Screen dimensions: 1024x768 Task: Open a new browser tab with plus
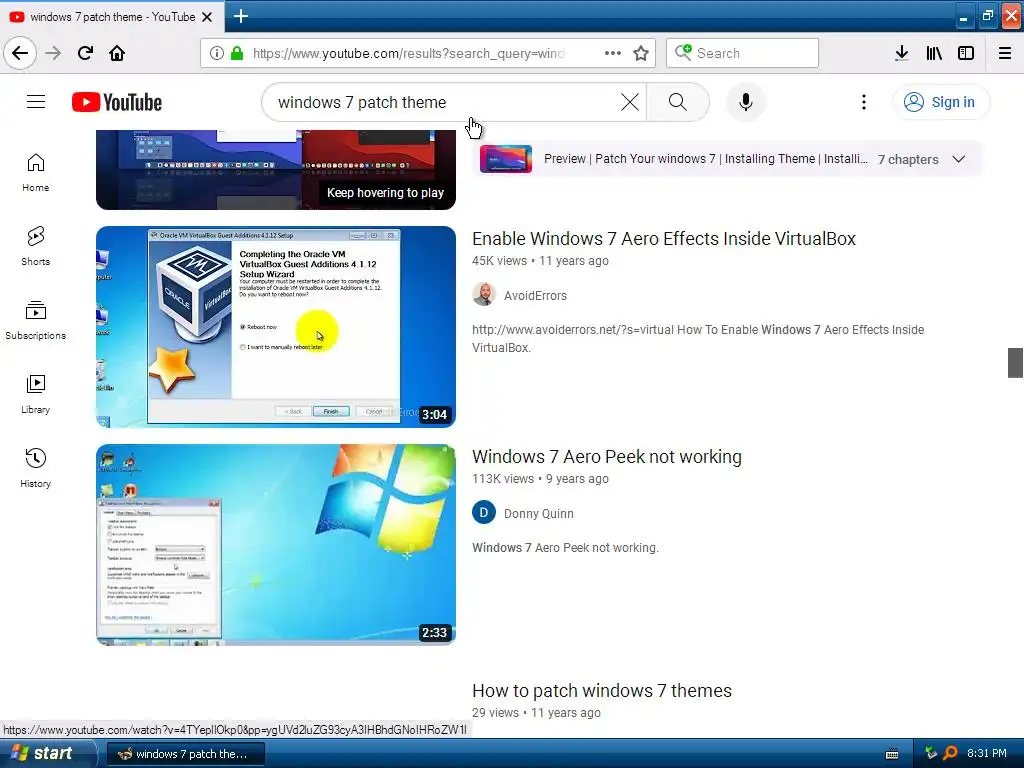point(241,16)
